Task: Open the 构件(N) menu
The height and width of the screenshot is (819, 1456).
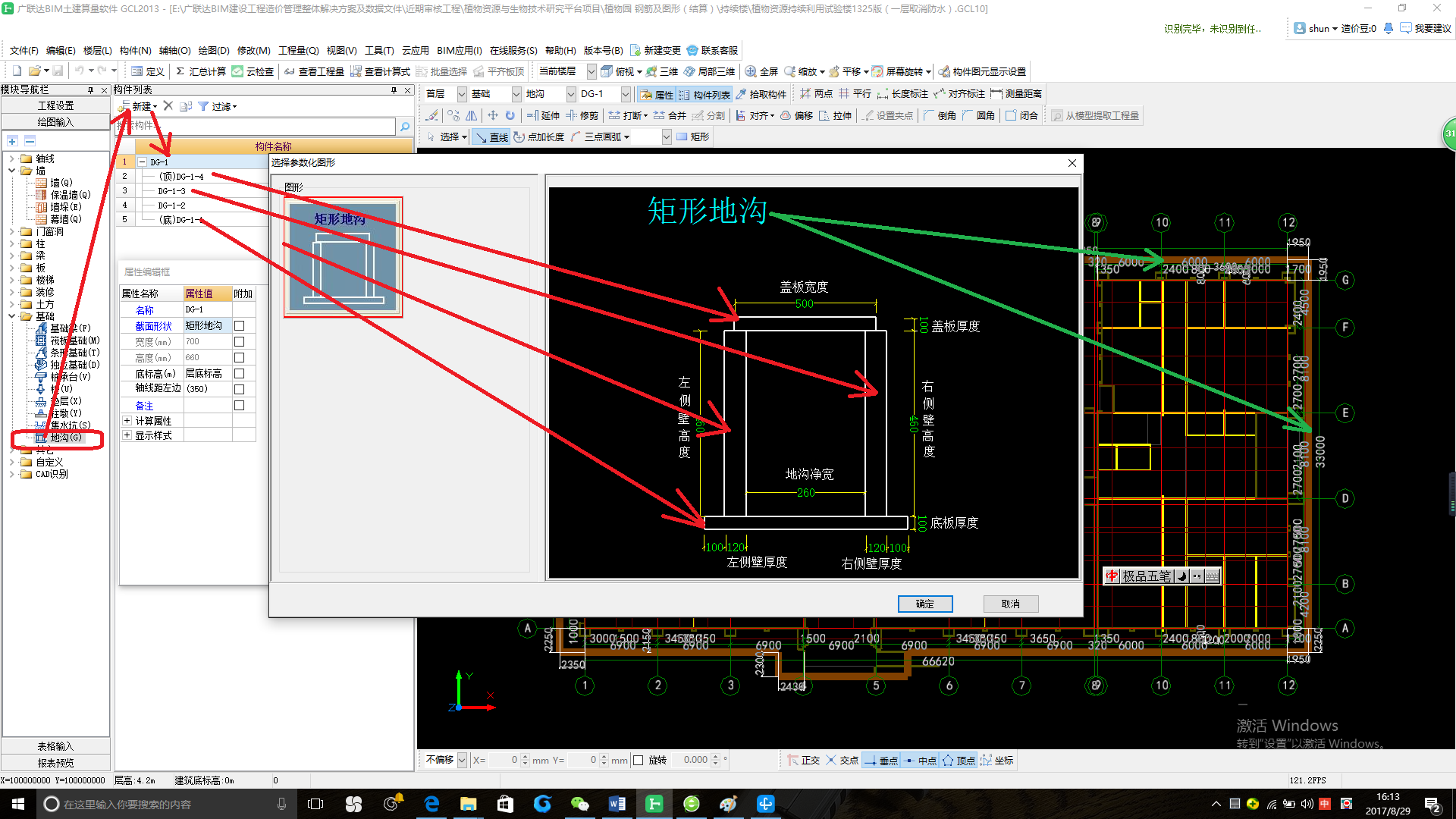Action: (135, 51)
